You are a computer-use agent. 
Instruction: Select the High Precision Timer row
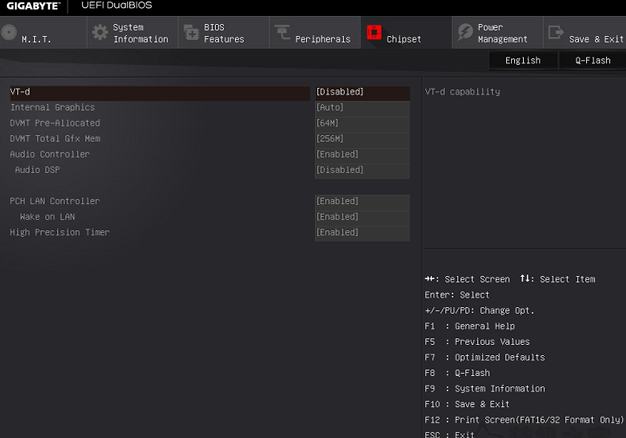pos(210,232)
